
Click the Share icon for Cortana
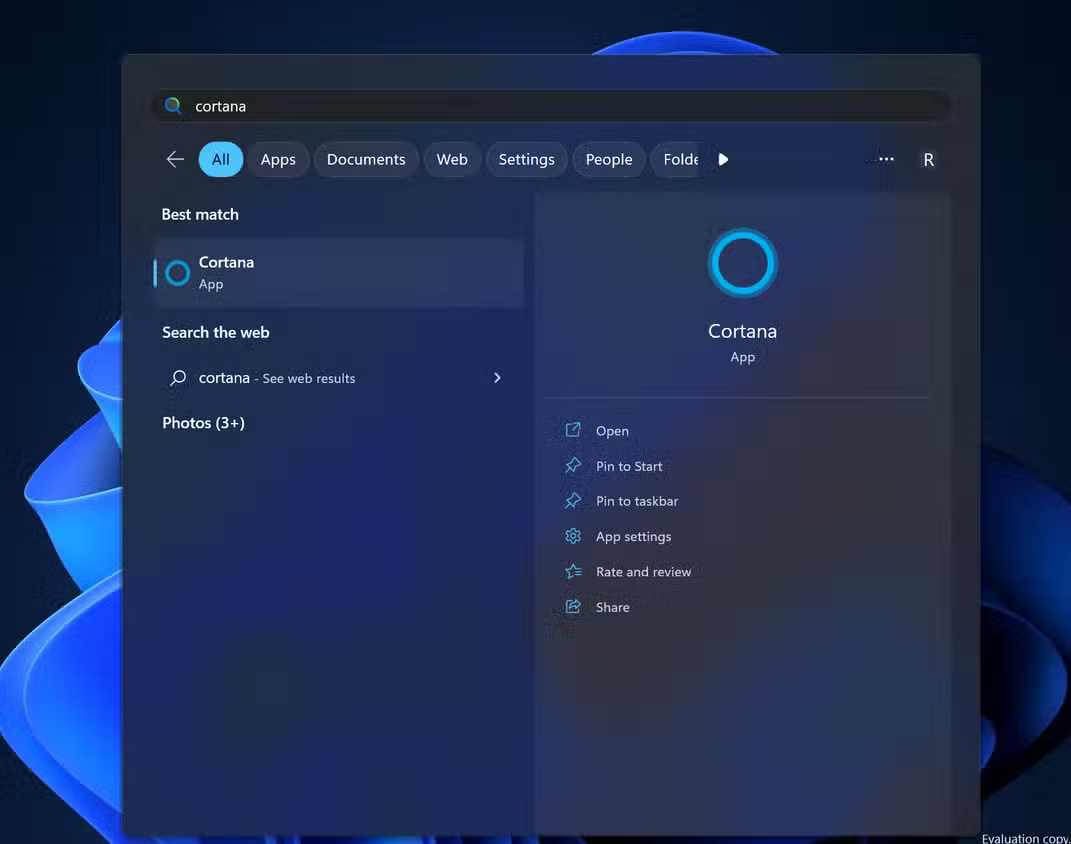(x=572, y=607)
